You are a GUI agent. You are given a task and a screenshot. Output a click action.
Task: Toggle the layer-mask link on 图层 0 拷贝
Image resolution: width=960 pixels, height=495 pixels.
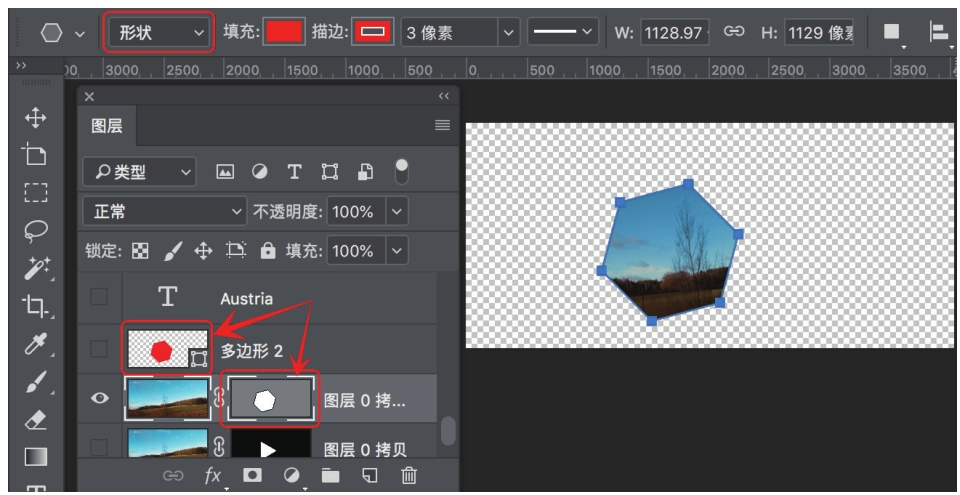[x=219, y=447]
